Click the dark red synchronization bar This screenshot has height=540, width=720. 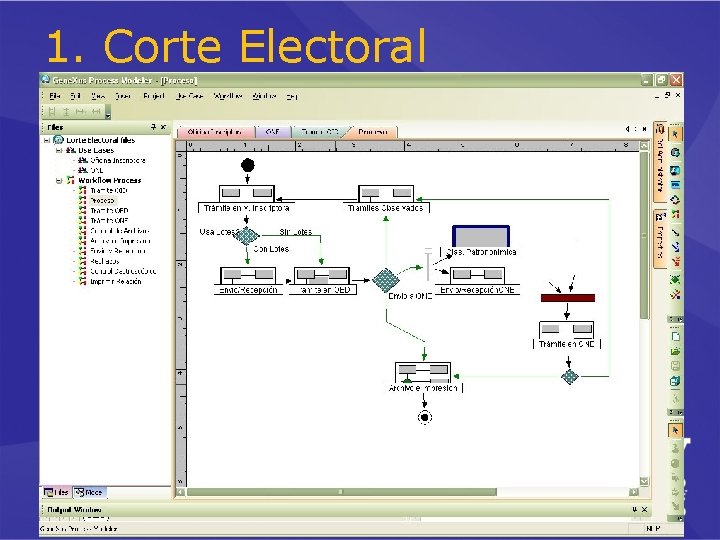coord(568,298)
